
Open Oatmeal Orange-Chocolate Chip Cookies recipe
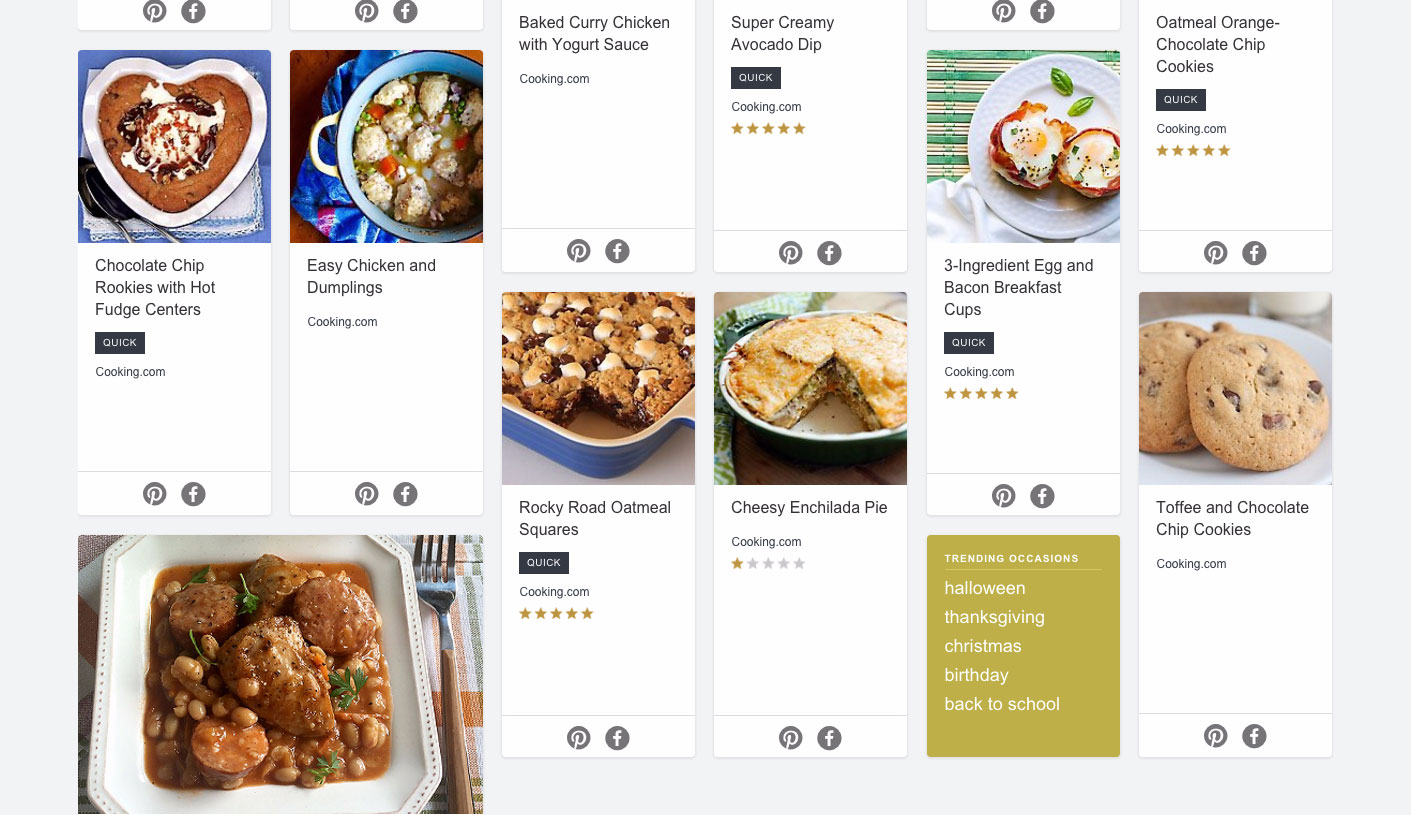tap(1218, 44)
